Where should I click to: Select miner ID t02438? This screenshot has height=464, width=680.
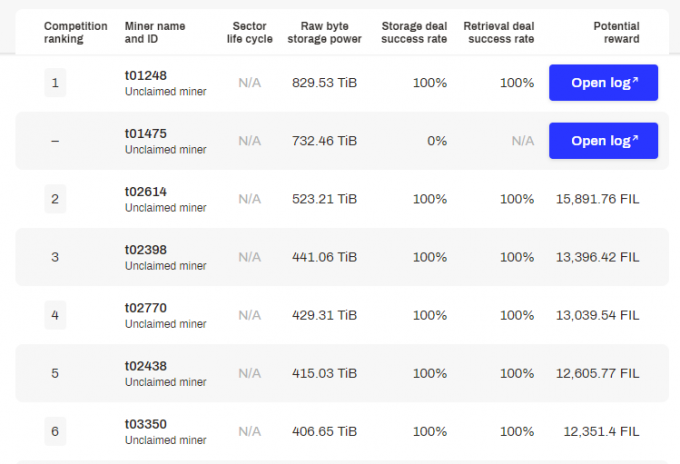click(x=146, y=366)
